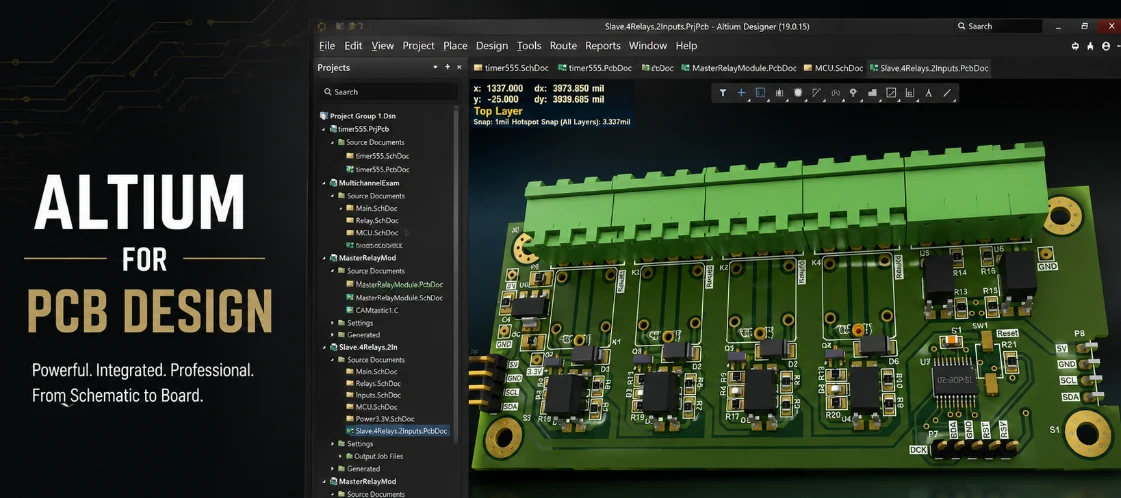Viewport: 1121px width, 498px height.
Task: Click the keepout boxed-line tool icon
Action: (892, 93)
